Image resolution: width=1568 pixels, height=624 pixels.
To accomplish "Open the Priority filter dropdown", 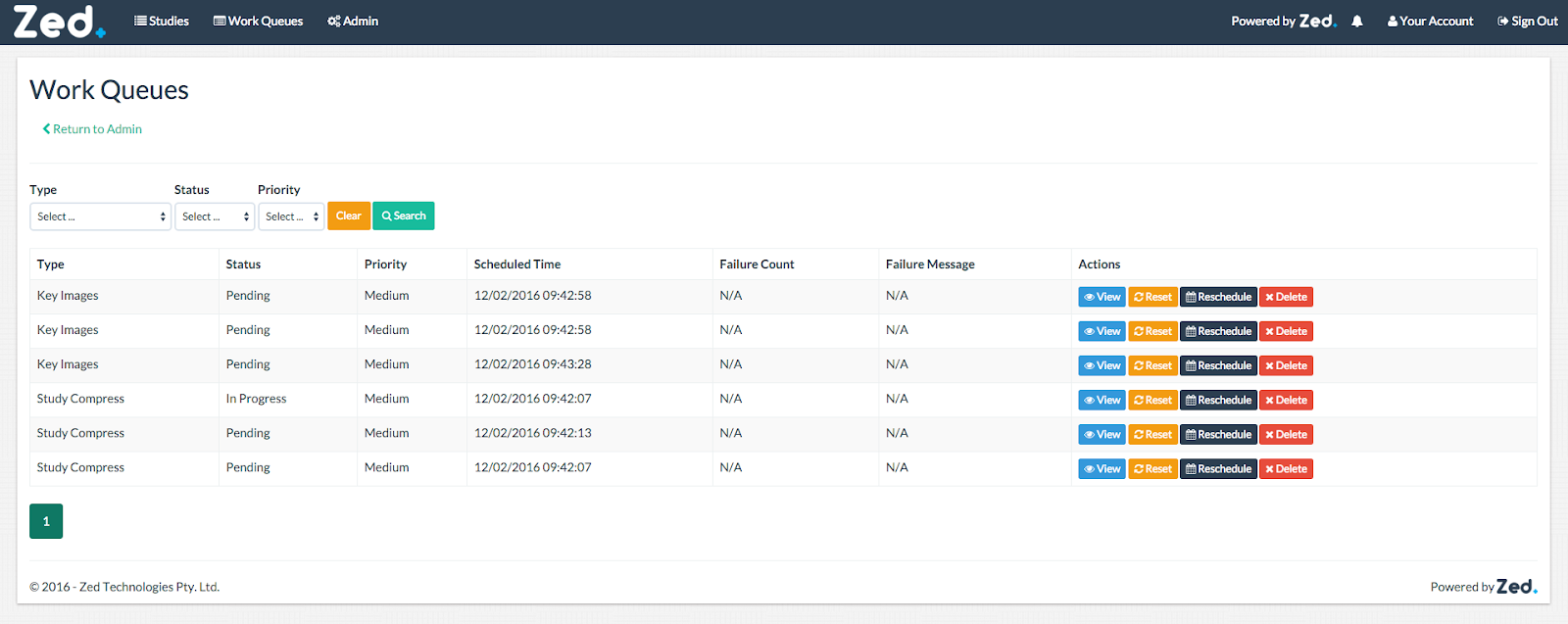I will [291, 216].
